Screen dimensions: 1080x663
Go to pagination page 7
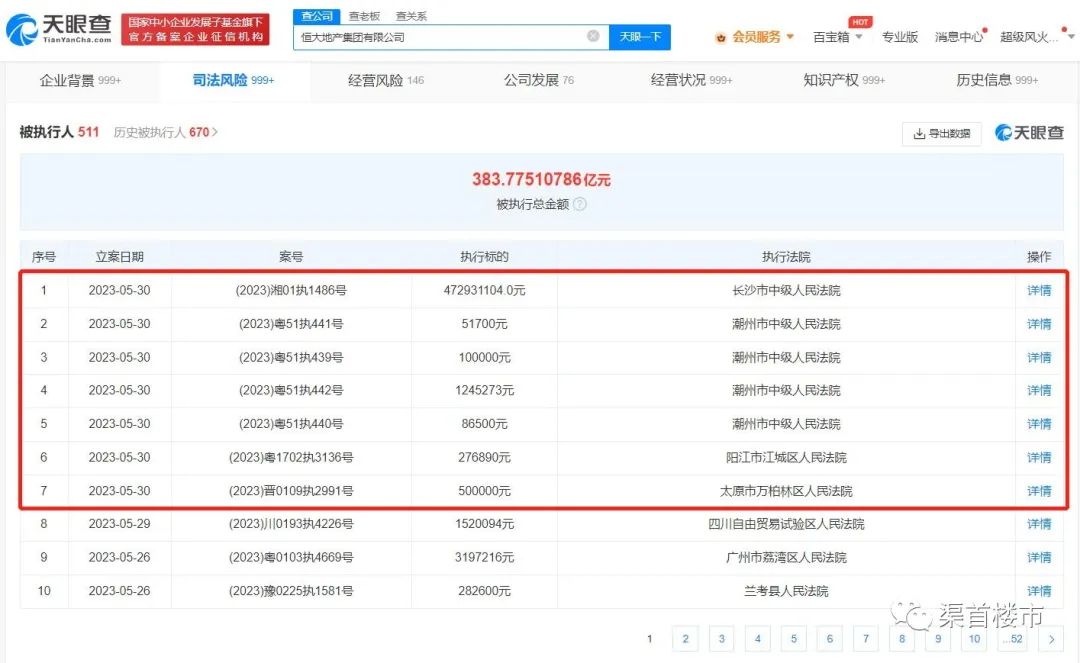click(x=866, y=639)
